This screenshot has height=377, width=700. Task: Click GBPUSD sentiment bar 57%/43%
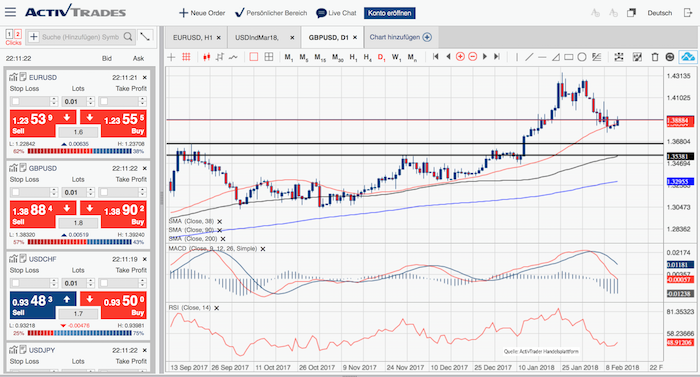(79, 242)
